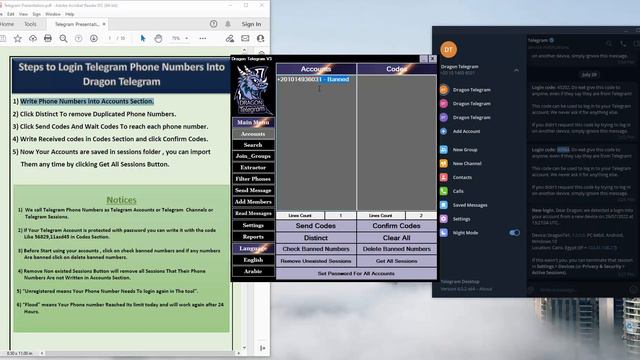The width and height of the screenshot is (640, 360).
Task: Click the orange DT profile avatar
Action: coord(449,49)
